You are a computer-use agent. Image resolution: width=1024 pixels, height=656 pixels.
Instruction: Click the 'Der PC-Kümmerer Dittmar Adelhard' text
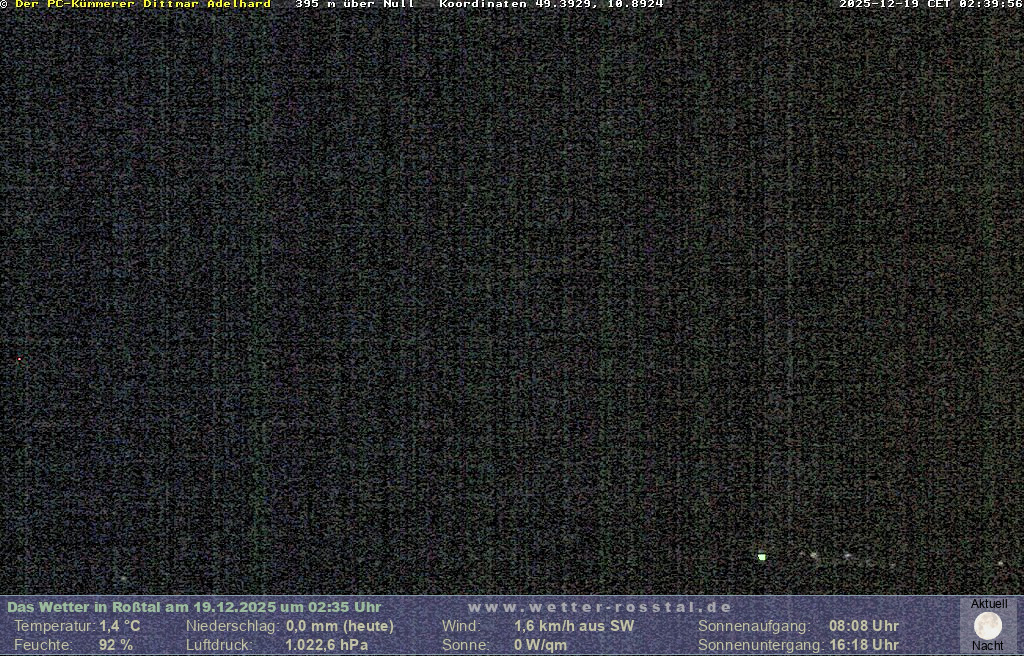[143, 4]
